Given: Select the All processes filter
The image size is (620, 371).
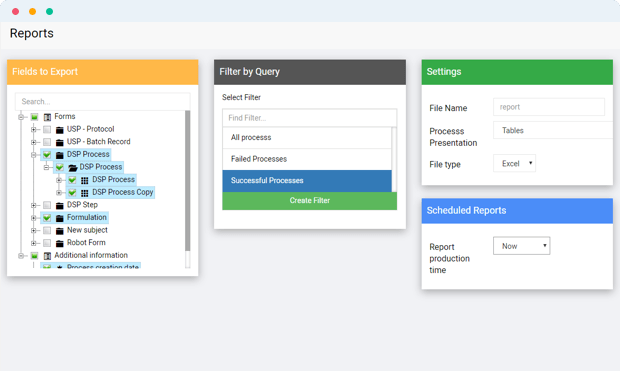Looking at the screenshot, I should point(307,138).
